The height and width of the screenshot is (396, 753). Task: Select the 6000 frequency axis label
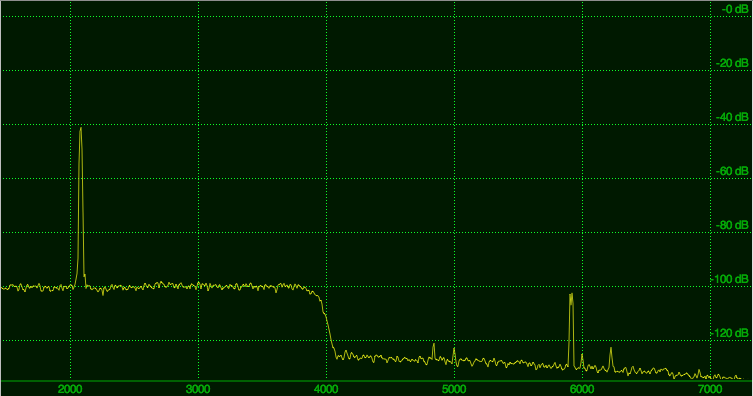tap(582, 389)
